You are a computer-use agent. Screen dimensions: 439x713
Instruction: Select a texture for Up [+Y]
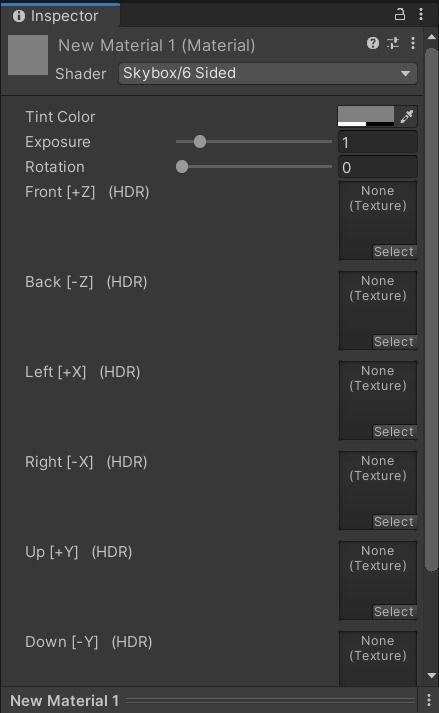pyautogui.click(x=394, y=612)
